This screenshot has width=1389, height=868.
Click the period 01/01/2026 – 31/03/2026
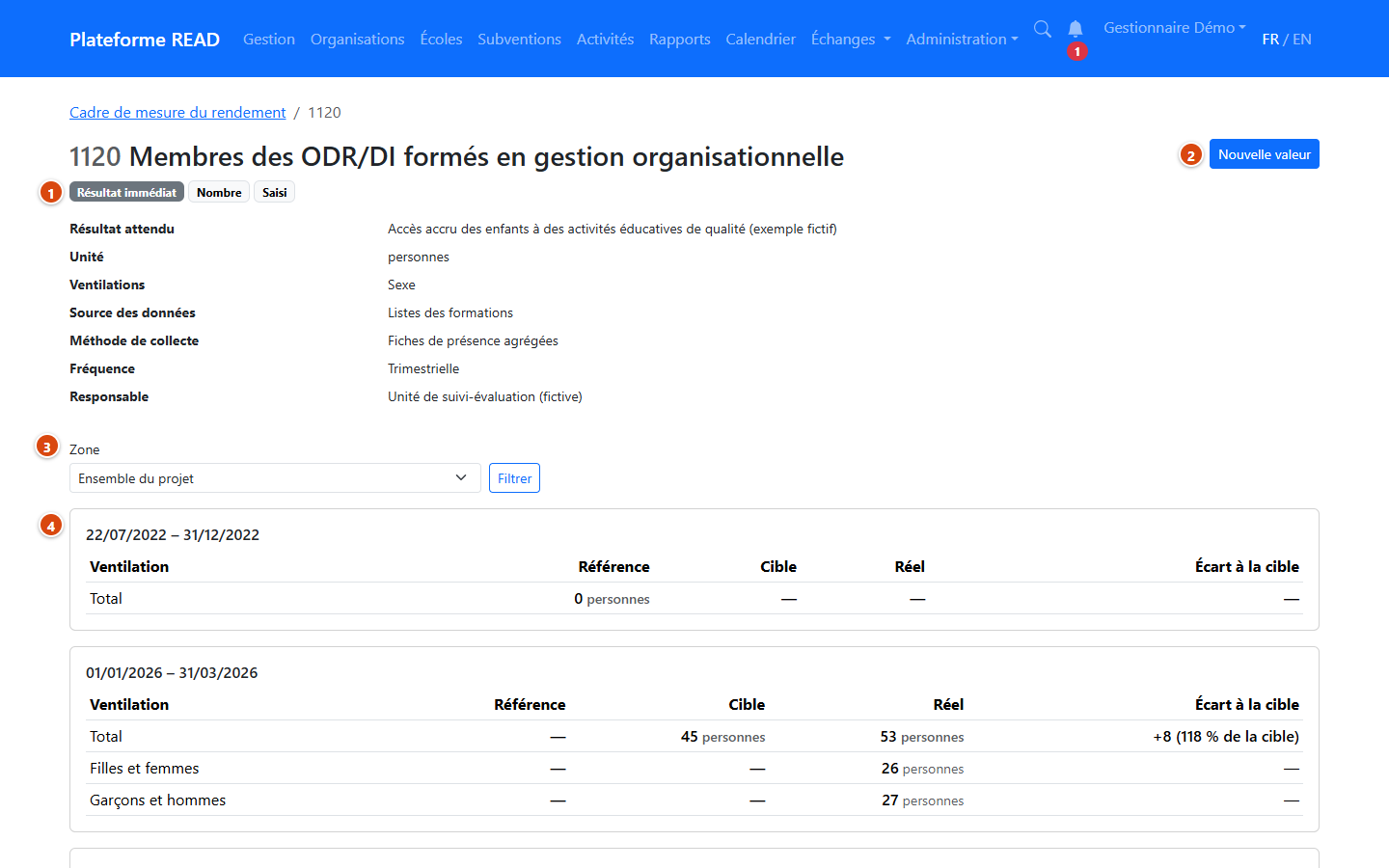click(172, 672)
